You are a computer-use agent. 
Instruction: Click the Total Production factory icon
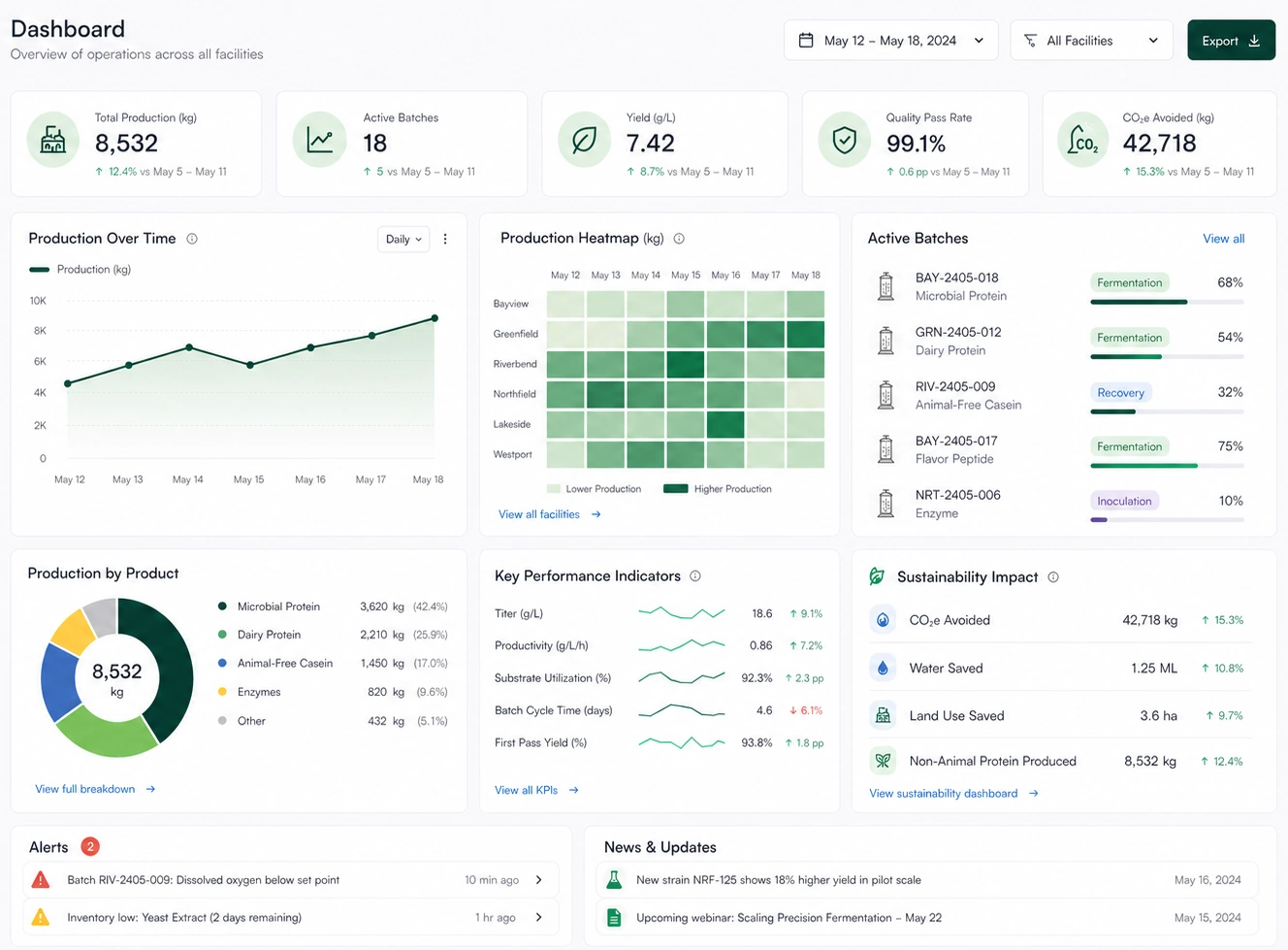coord(53,141)
